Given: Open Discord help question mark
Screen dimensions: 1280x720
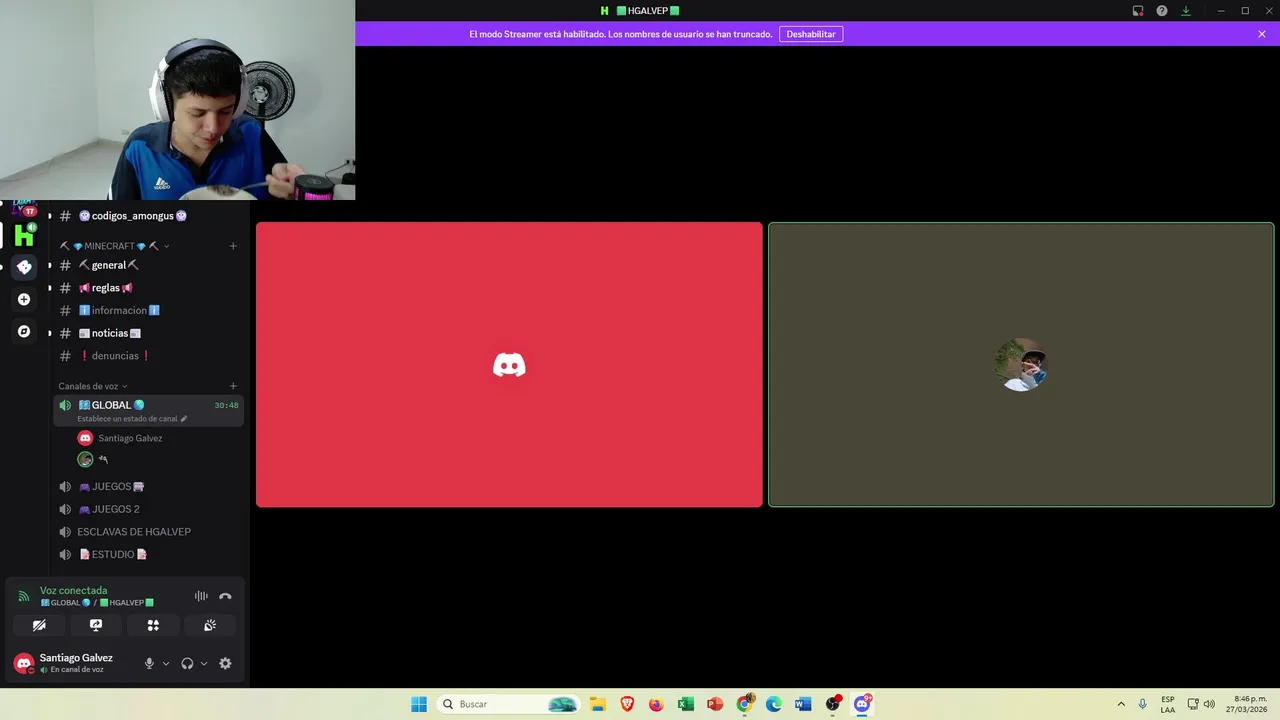Looking at the screenshot, I should point(1162,11).
